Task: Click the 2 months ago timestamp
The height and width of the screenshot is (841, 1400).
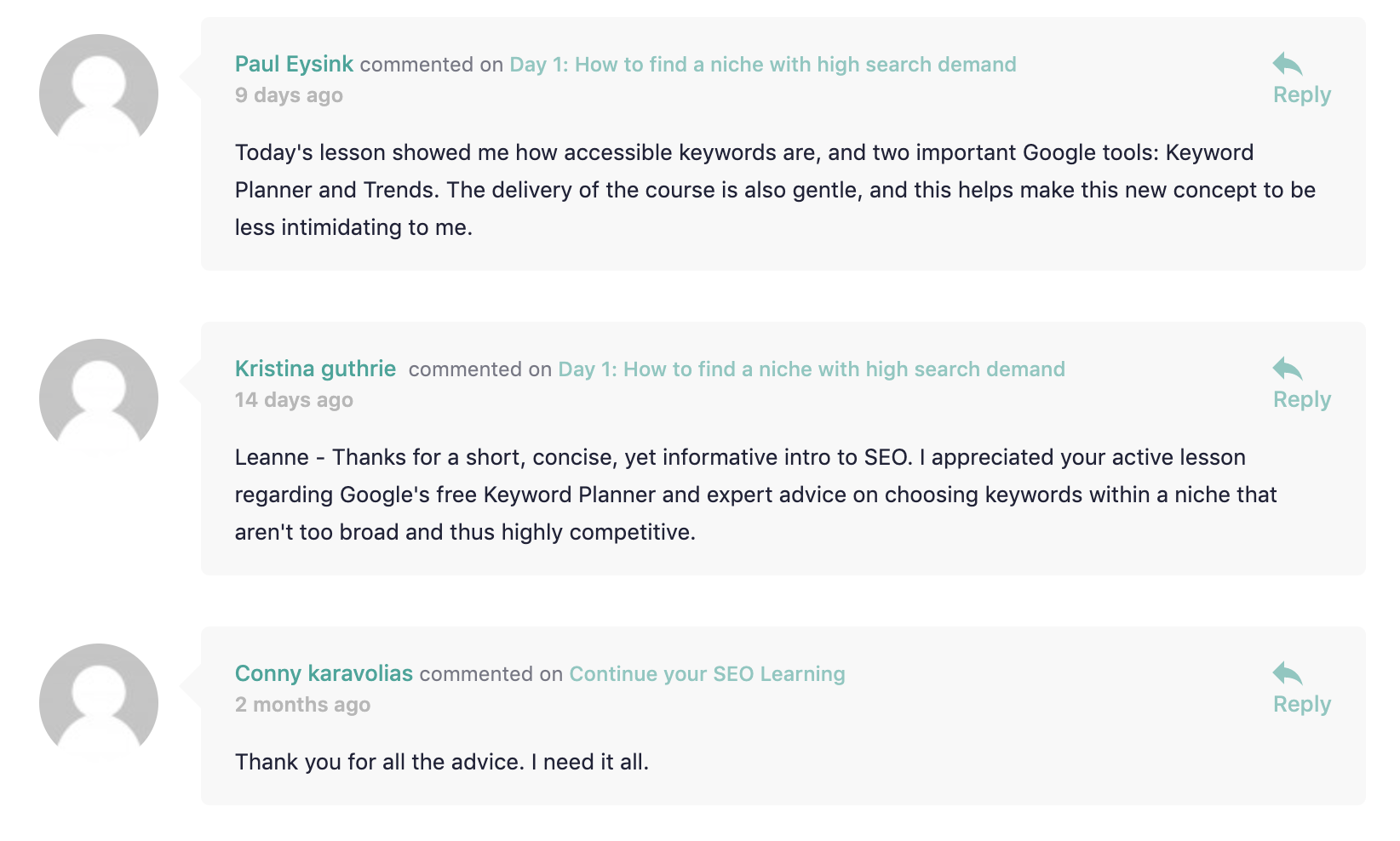Action: coord(302,705)
